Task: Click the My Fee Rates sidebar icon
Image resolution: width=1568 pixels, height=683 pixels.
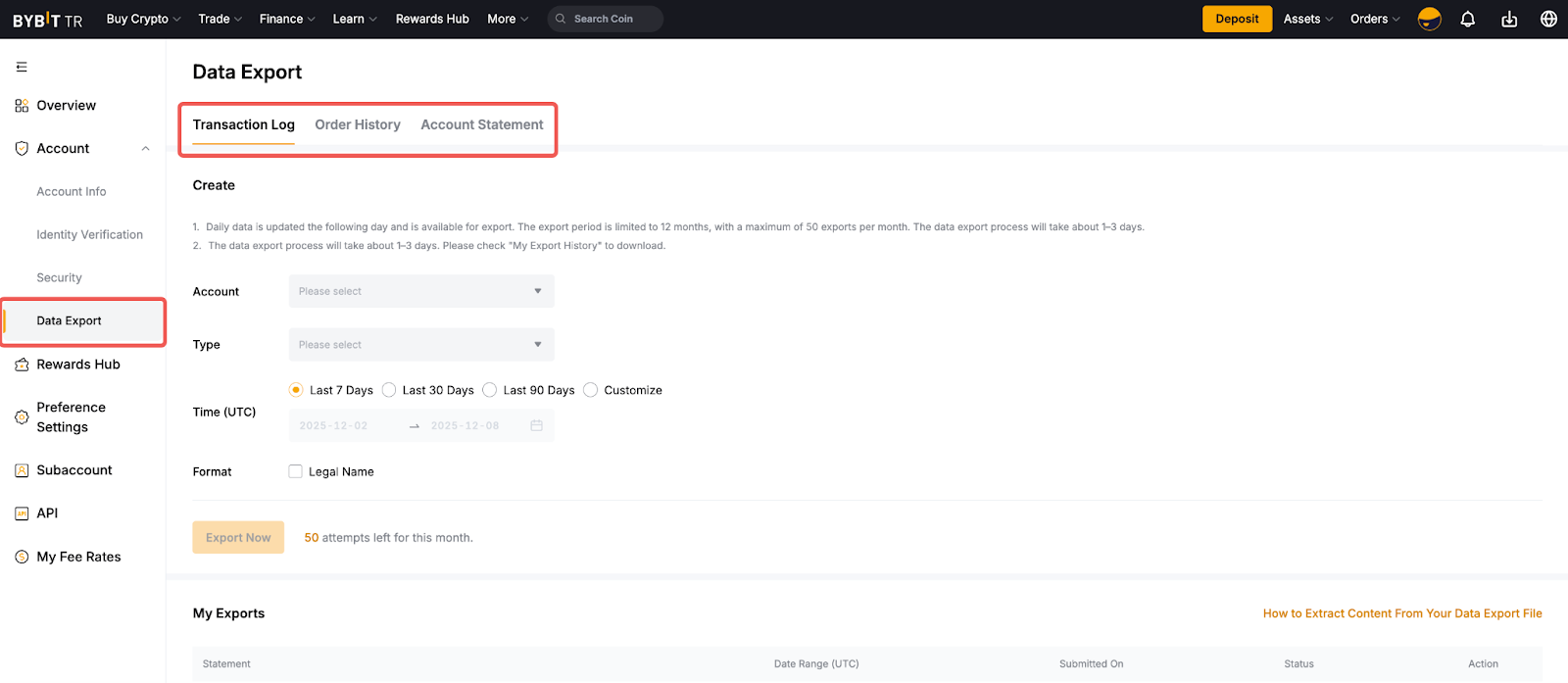Action: [22, 557]
